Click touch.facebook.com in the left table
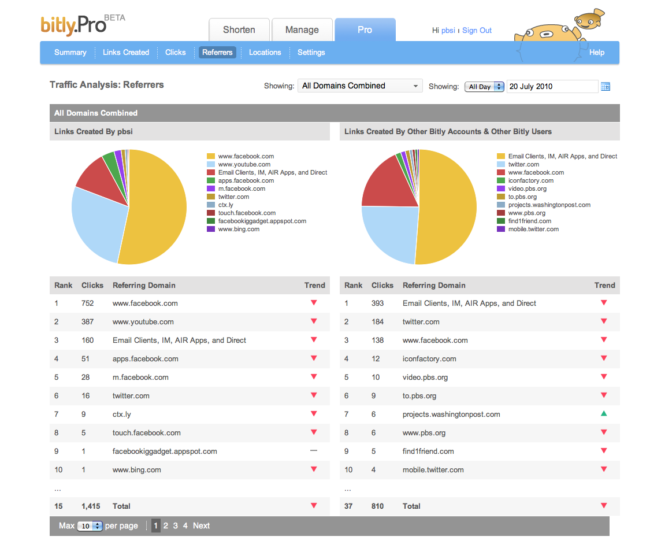Viewport: 650px width, 551px height. [146, 433]
